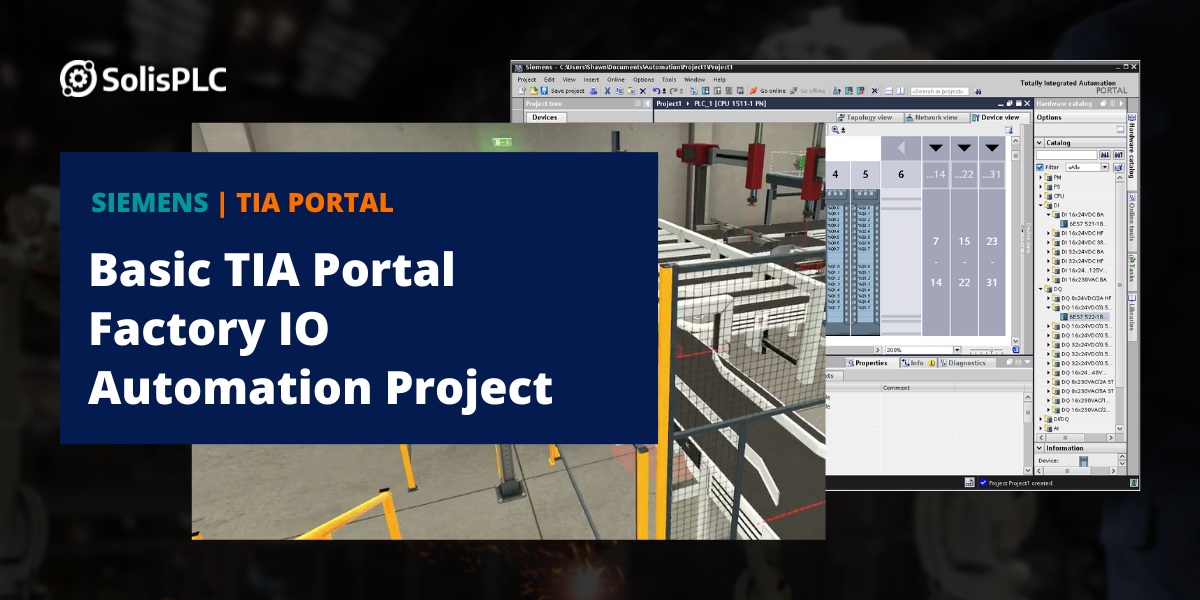The width and height of the screenshot is (1200, 600).
Task: Click the Save project toolbar icon
Action: (x=544, y=90)
